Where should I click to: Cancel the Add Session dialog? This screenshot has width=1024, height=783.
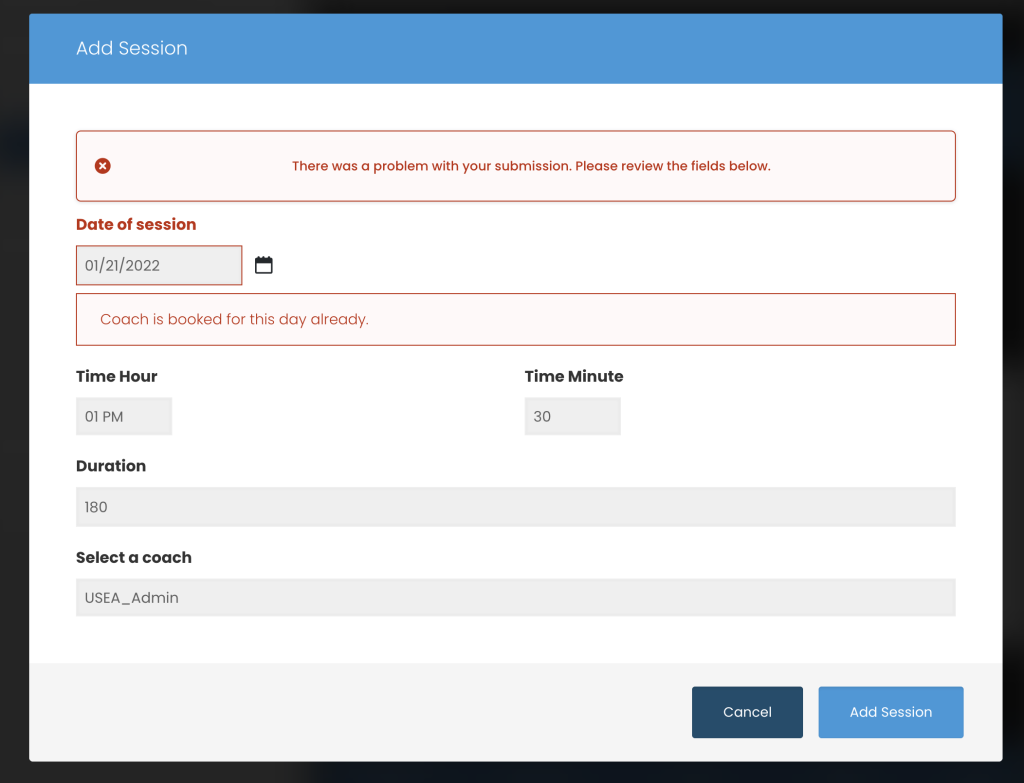coord(747,712)
